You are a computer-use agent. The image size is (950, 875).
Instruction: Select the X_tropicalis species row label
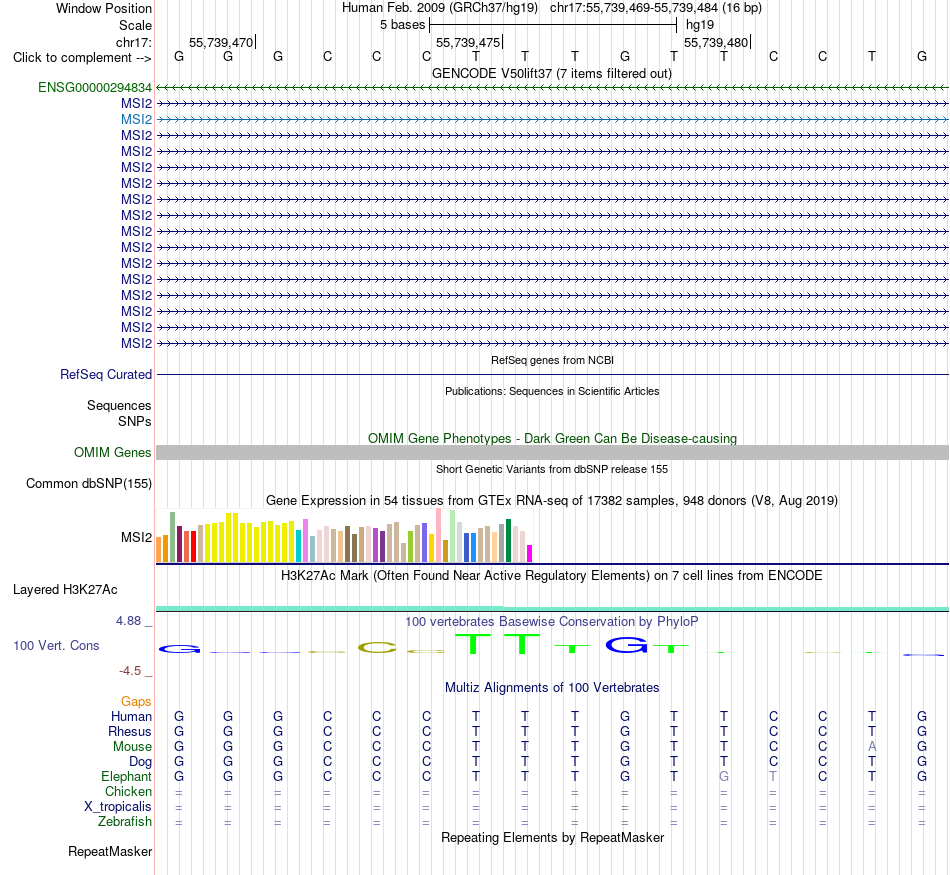pos(118,807)
